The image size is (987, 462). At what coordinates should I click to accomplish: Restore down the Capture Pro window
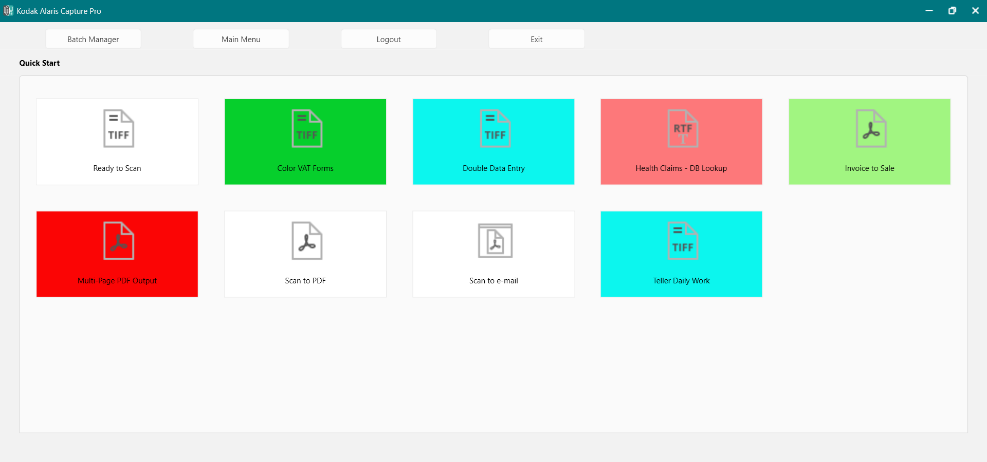pyautogui.click(x=952, y=11)
